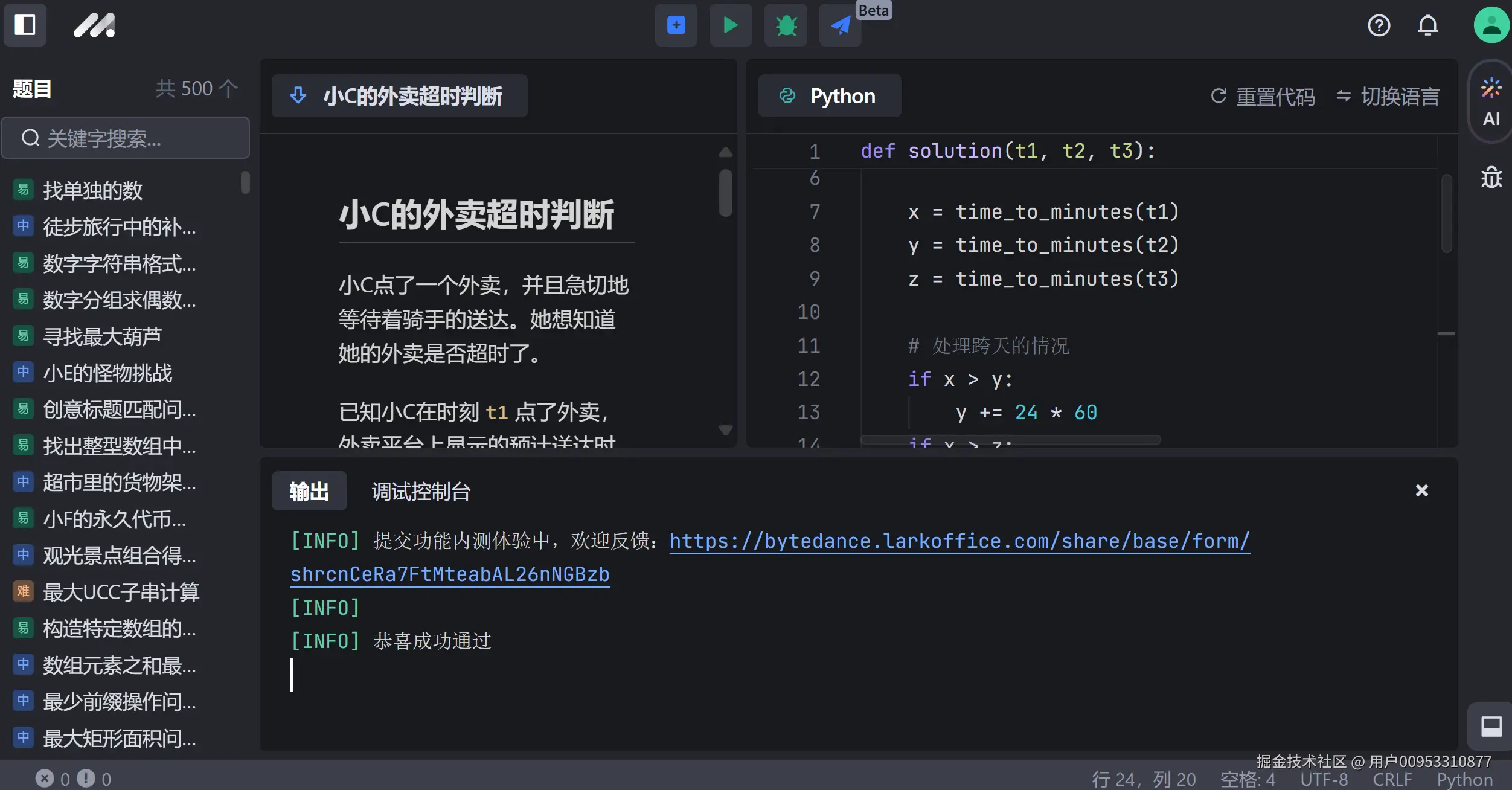Viewport: 1512px width, 790px height.
Task: Open problem 构造特定数组的...
Action: (119, 628)
